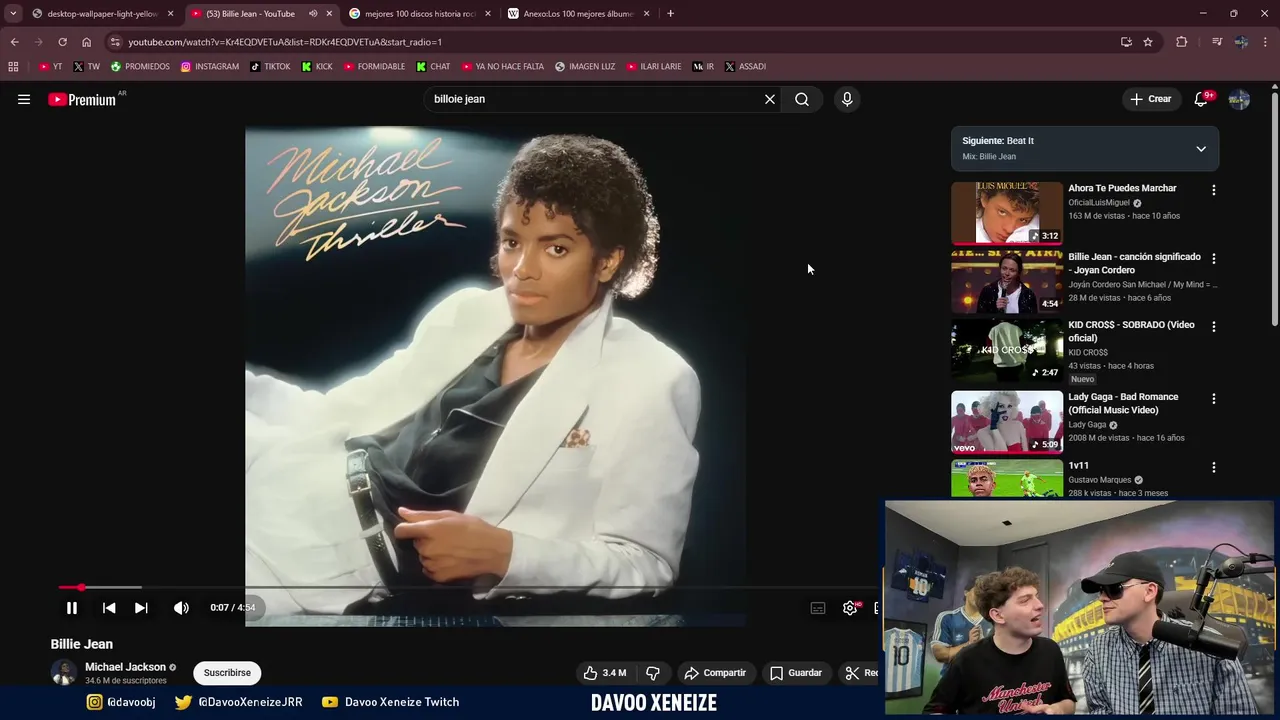Like the video with thumbs up
Screen dimensions: 1280x720
click(x=605, y=673)
